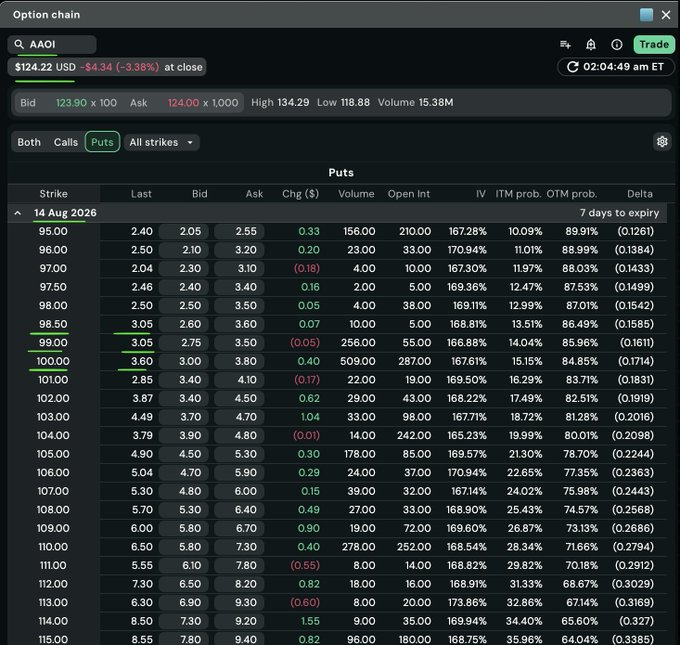Add AAOI to watchlist icon

[565, 44]
